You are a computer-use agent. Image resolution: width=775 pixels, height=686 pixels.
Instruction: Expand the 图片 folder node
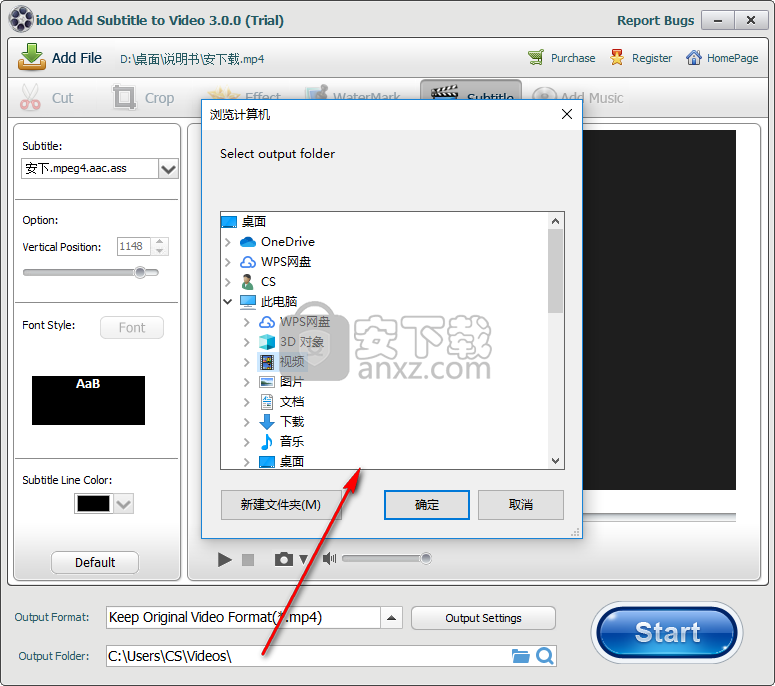coord(247,382)
